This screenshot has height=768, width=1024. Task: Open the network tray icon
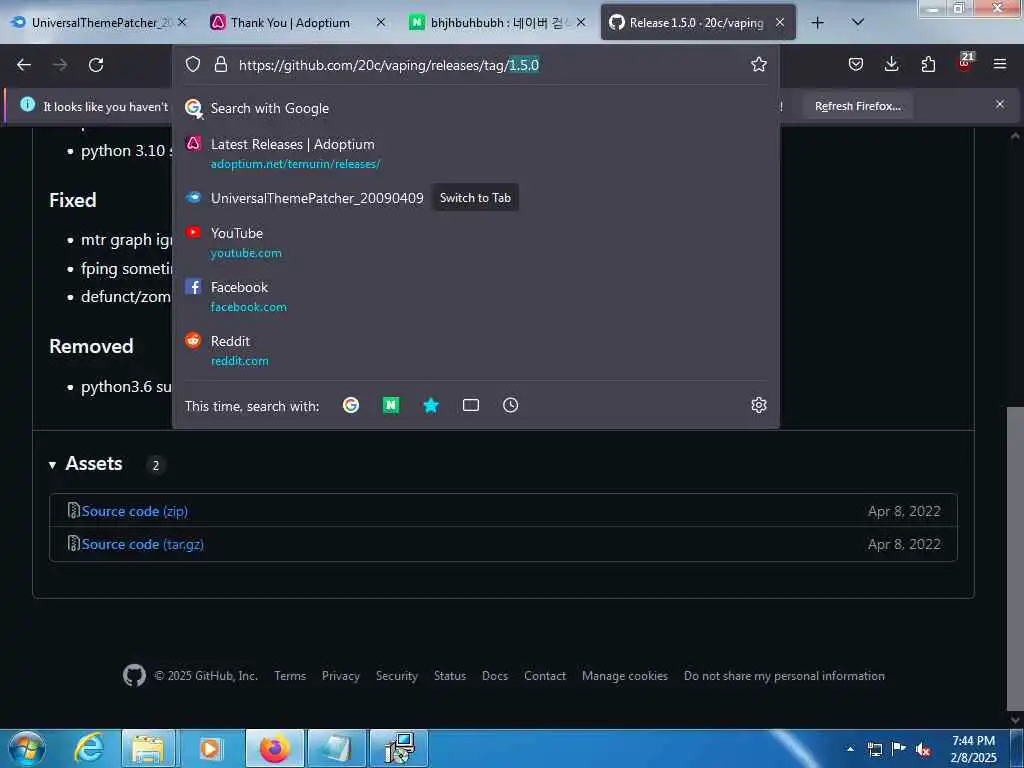pyautogui.click(x=874, y=750)
